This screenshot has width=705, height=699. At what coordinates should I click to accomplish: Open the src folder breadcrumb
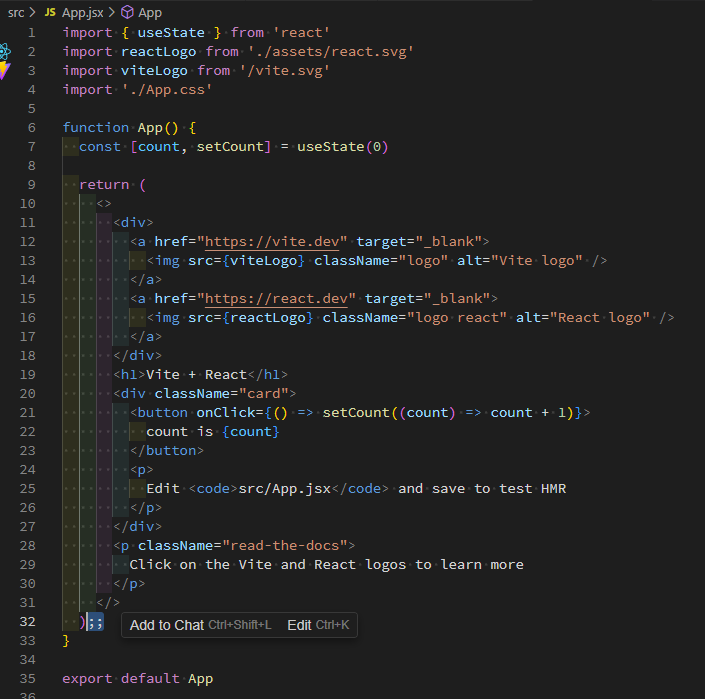click(16, 13)
